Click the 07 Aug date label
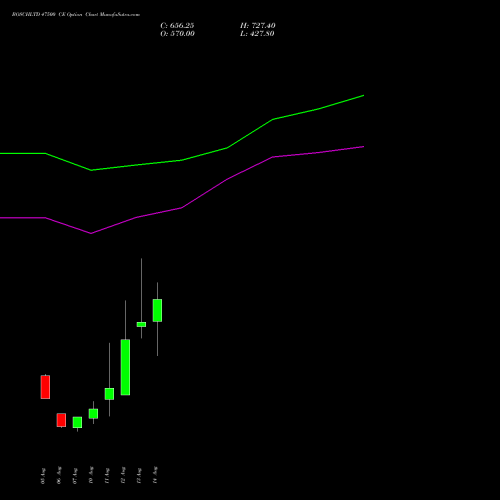 [x=75, y=476]
